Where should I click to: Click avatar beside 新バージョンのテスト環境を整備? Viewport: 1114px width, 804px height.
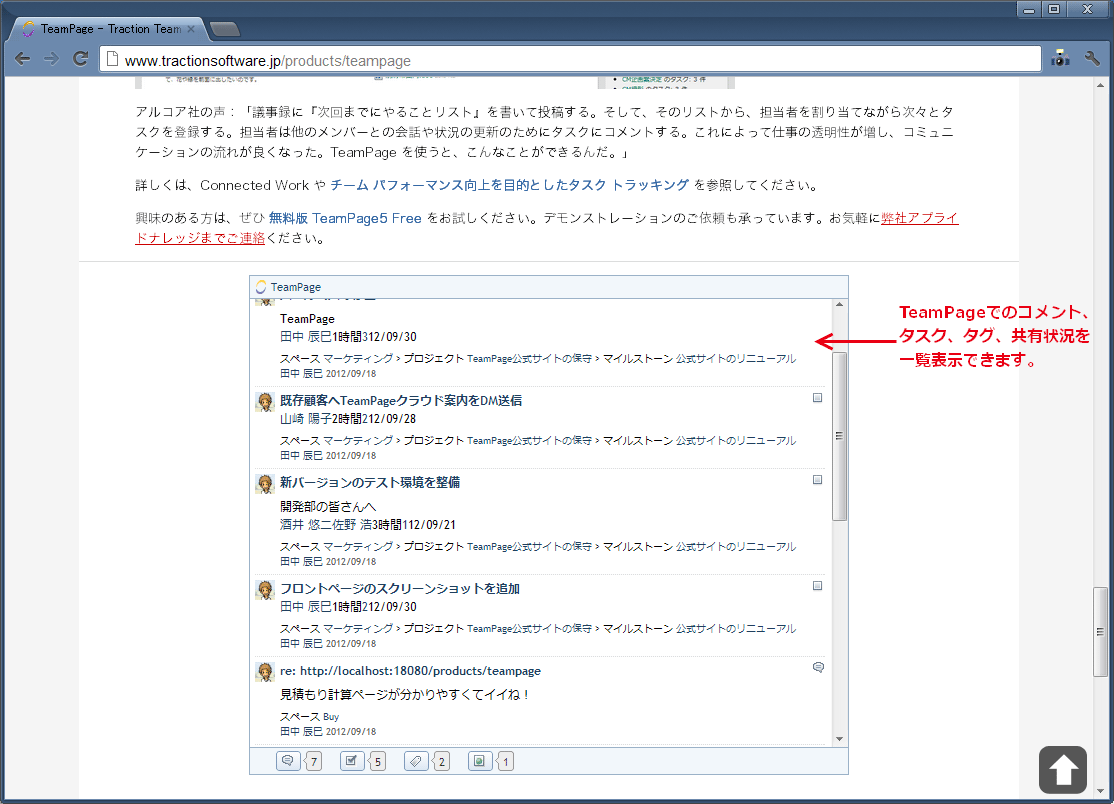pyautogui.click(x=265, y=484)
